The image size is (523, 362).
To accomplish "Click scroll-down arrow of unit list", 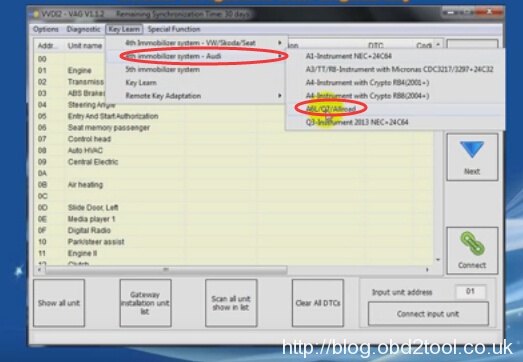I will tap(438, 260).
